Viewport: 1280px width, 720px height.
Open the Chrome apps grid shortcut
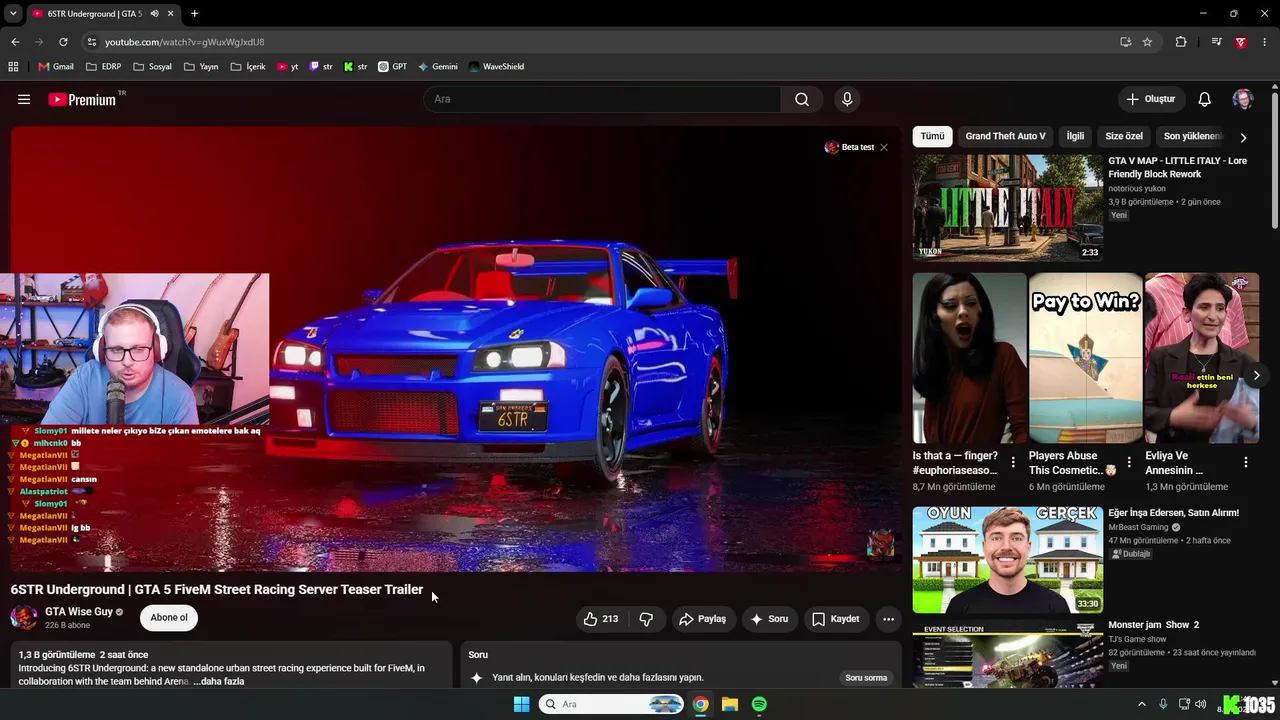(13, 67)
